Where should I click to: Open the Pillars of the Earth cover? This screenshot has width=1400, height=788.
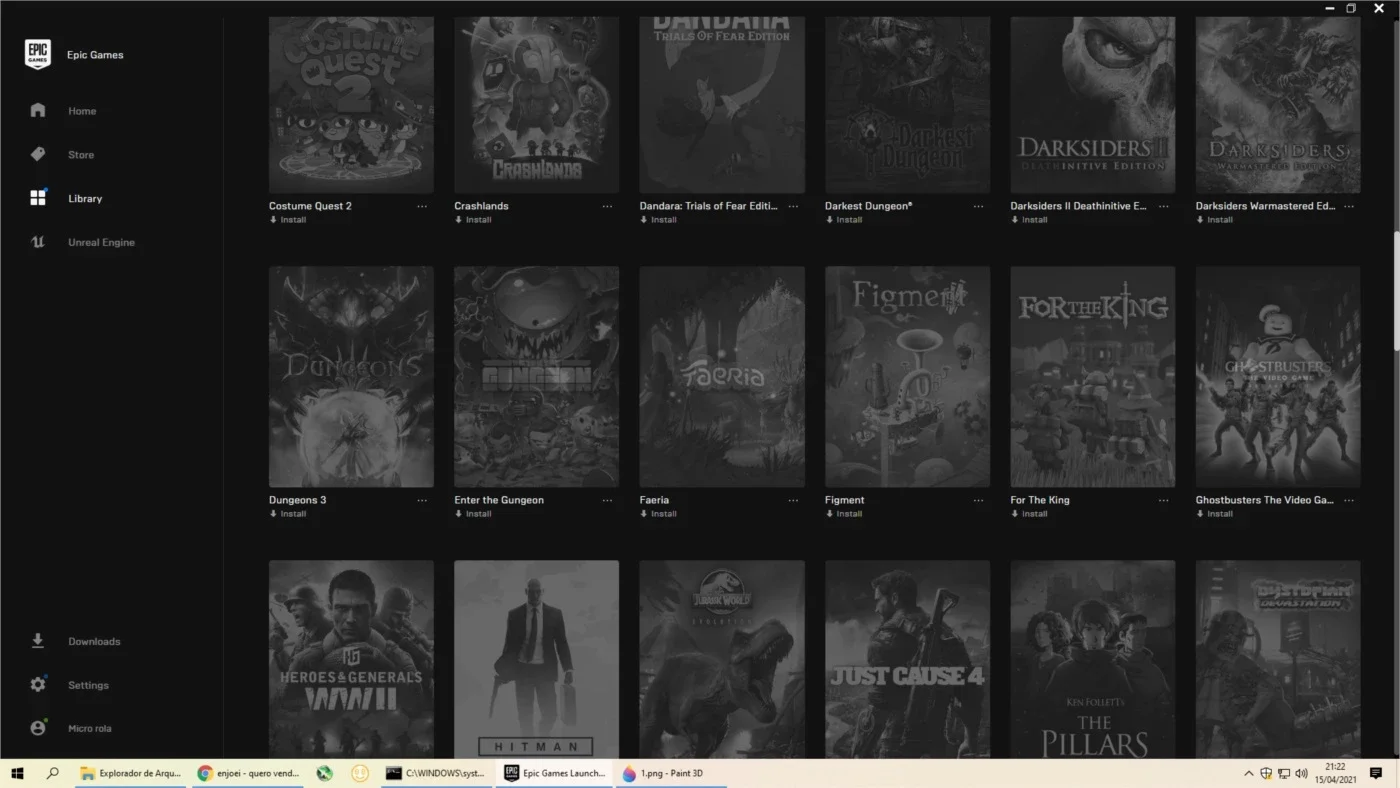pos(1093,659)
